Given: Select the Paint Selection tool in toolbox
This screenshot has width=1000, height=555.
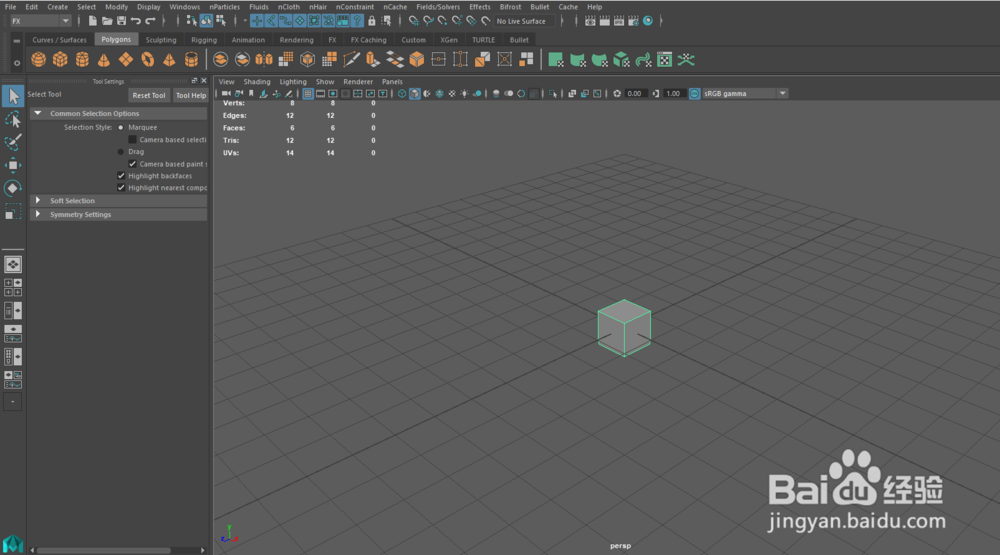Looking at the screenshot, I should click(x=13, y=142).
